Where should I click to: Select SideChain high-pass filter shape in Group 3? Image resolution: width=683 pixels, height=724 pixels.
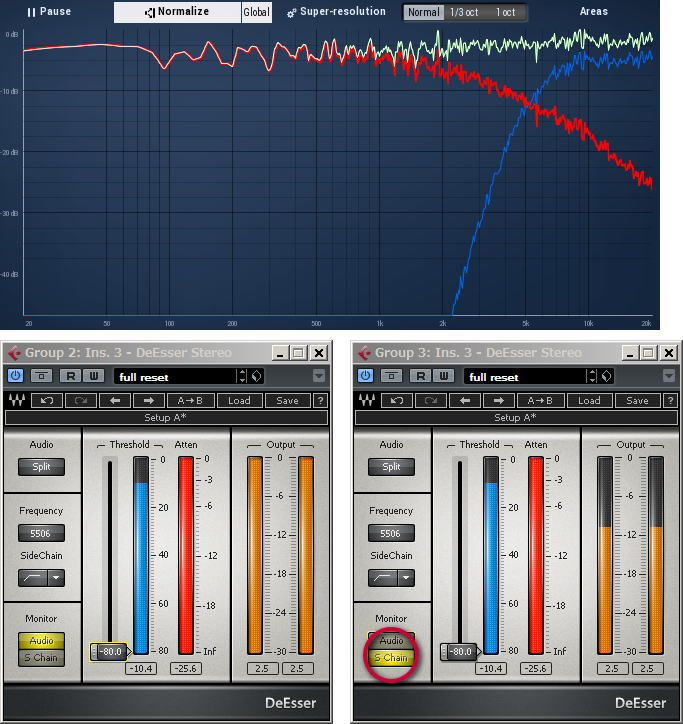click(x=382, y=578)
